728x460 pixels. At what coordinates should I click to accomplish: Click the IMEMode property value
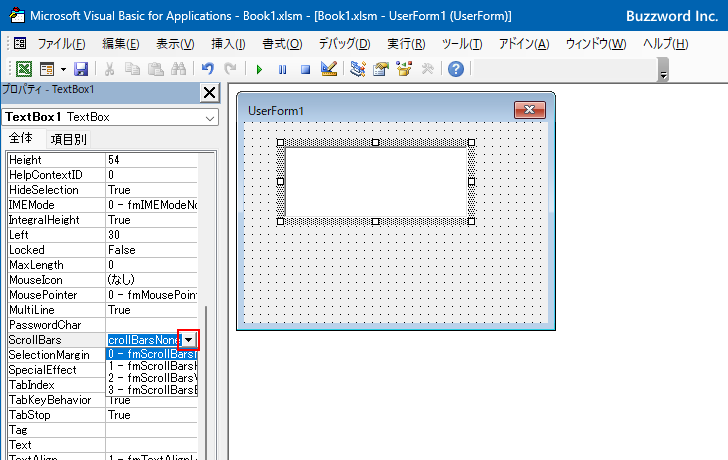[152, 205]
